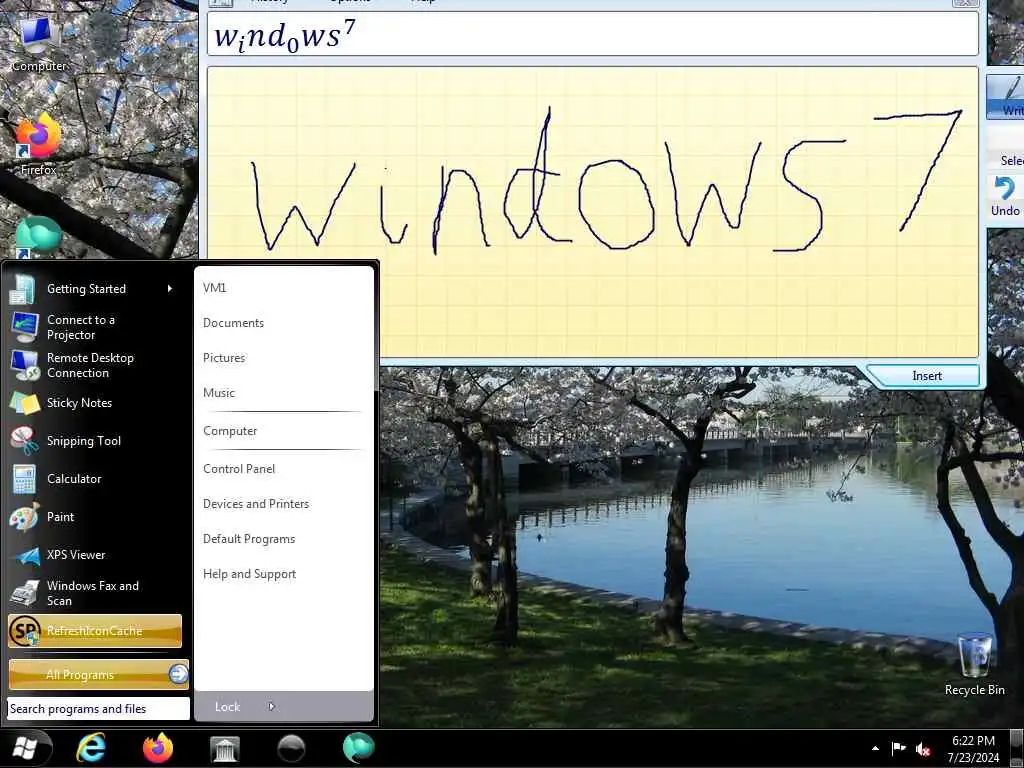This screenshot has height=768, width=1024.
Task: Open Connect to a Projector
Action: point(95,327)
